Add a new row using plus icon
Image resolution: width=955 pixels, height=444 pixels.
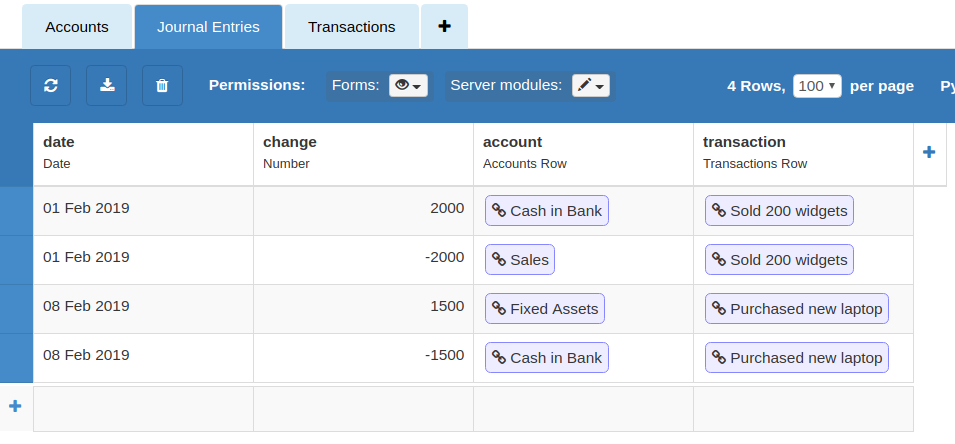click(x=15, y=406)
